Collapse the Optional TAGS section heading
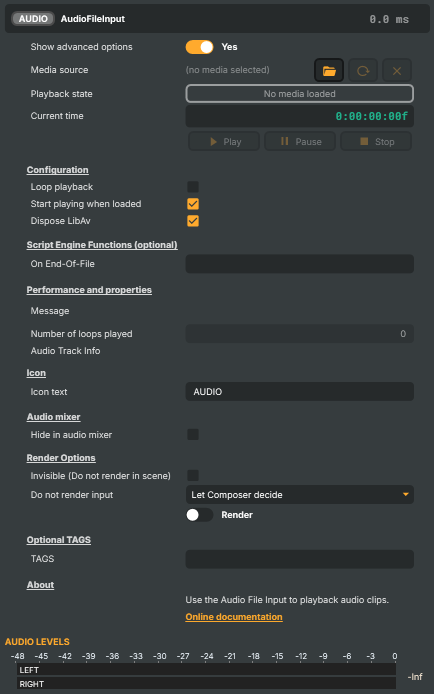434x694 pixels. coord(59,540)
